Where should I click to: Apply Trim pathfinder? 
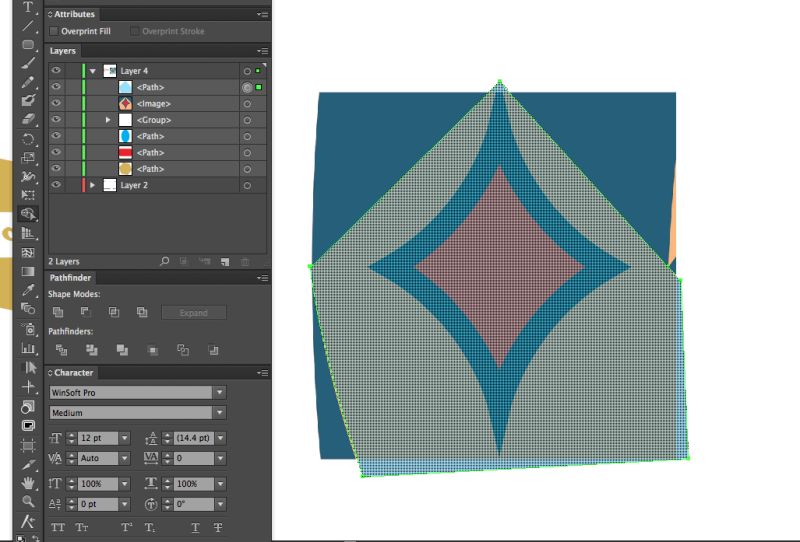92,350
